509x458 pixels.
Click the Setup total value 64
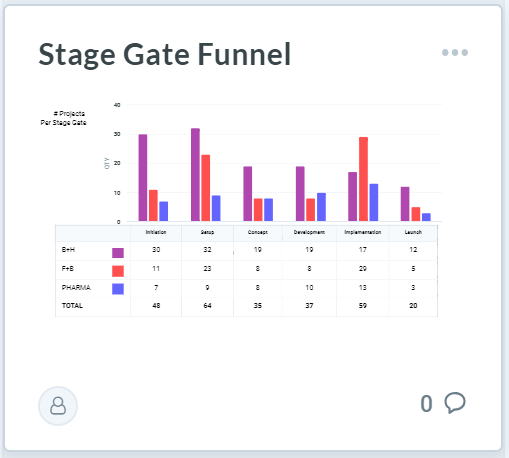(x=207, y=306)
